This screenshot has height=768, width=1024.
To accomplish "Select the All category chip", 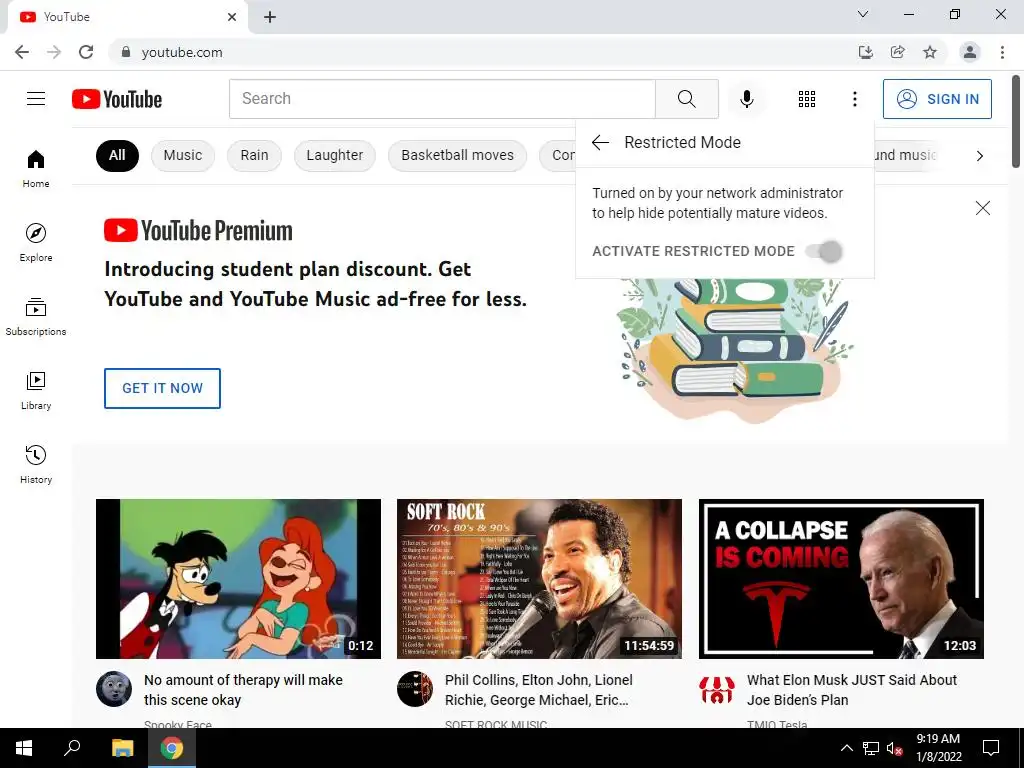I will click(x=117, y=155).
